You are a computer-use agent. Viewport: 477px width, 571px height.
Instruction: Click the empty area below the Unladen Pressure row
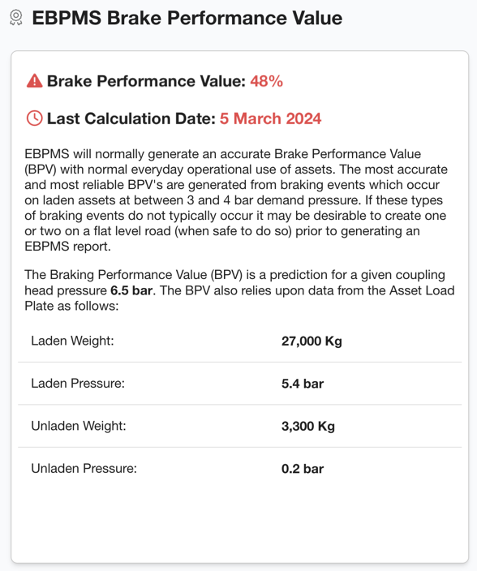point(240,521)
